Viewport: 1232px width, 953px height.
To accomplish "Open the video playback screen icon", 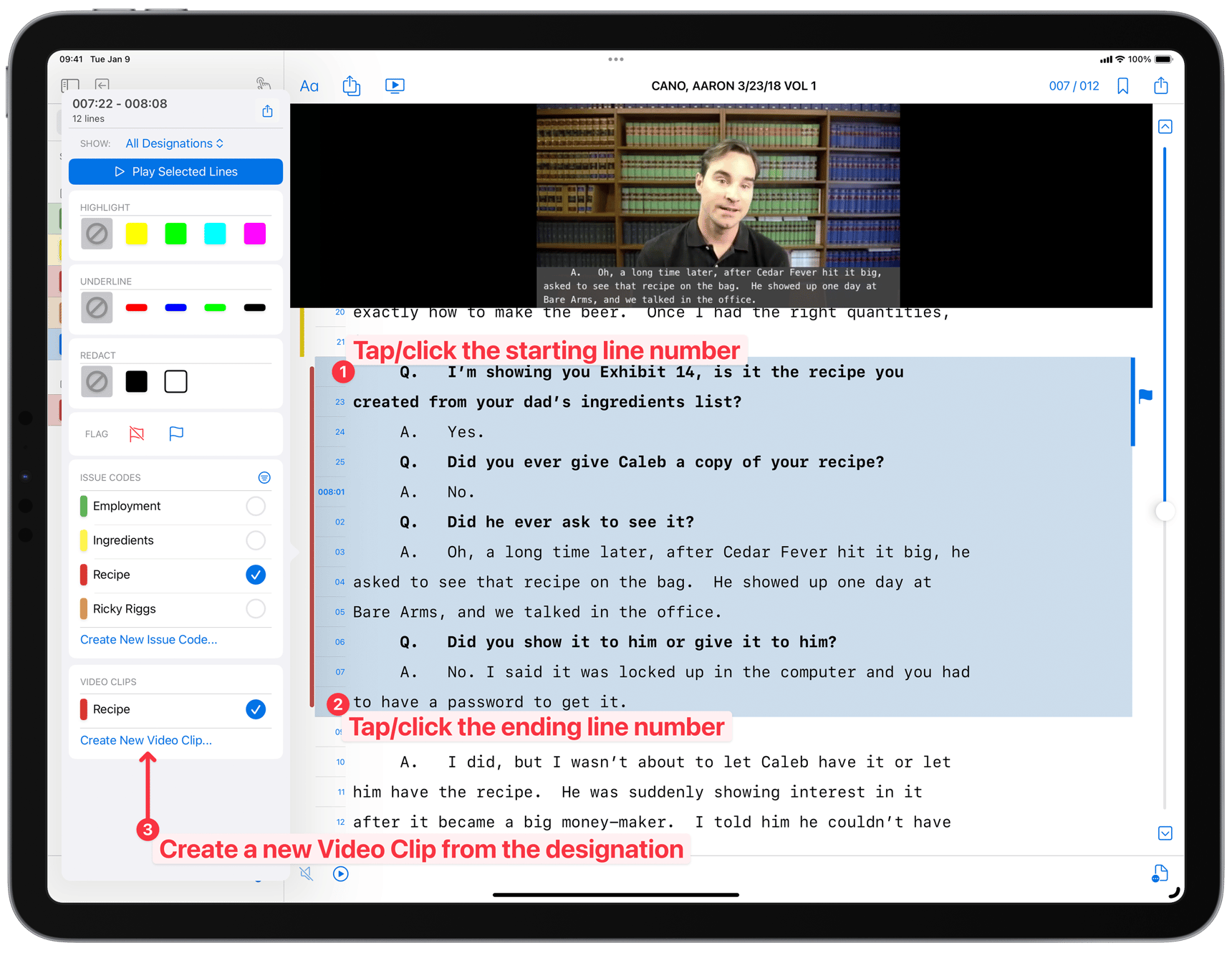I will tap(395, 85).
